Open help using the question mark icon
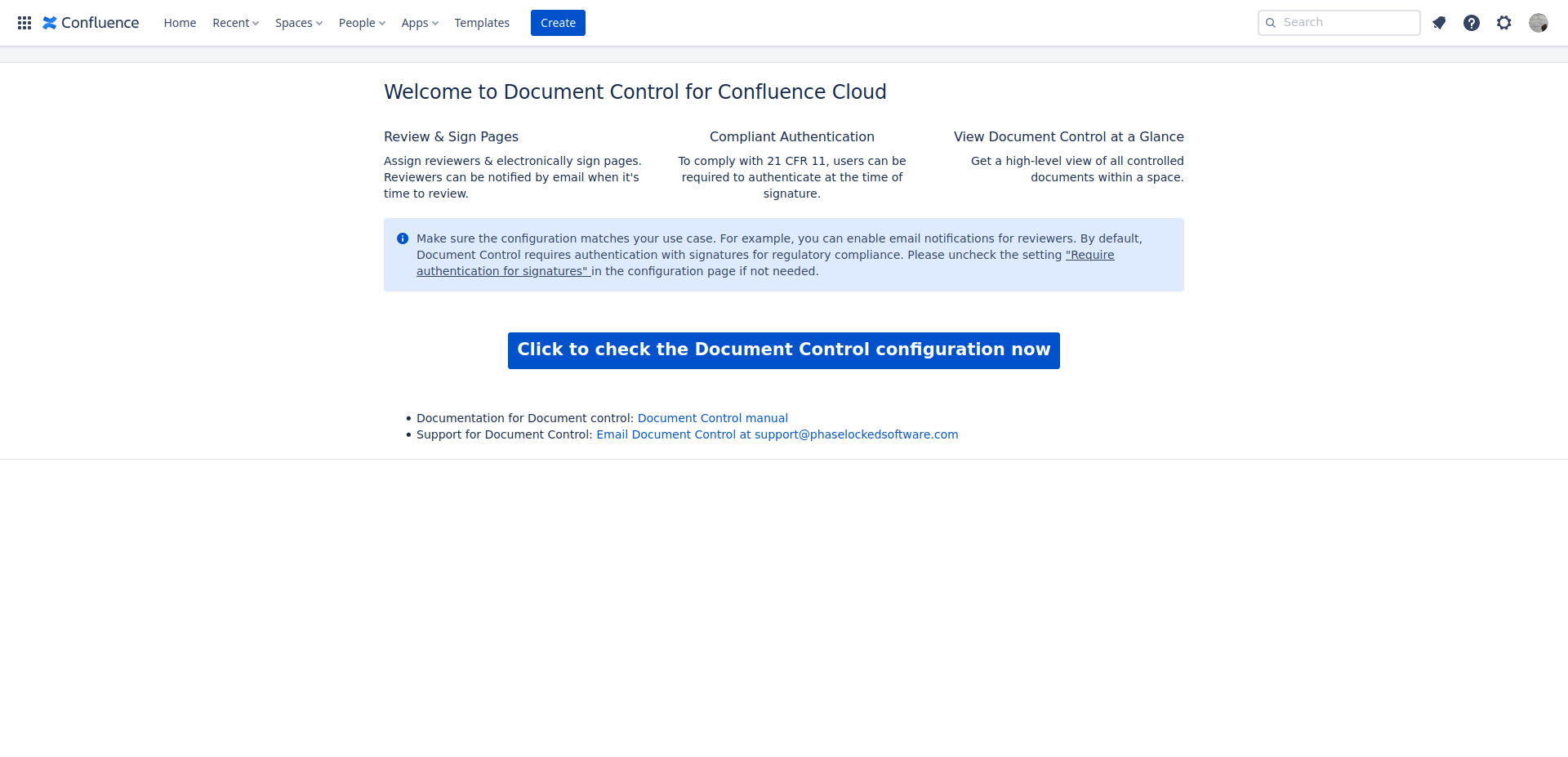This screenshot has height=757, width=1568. (x=1472, y=23)
